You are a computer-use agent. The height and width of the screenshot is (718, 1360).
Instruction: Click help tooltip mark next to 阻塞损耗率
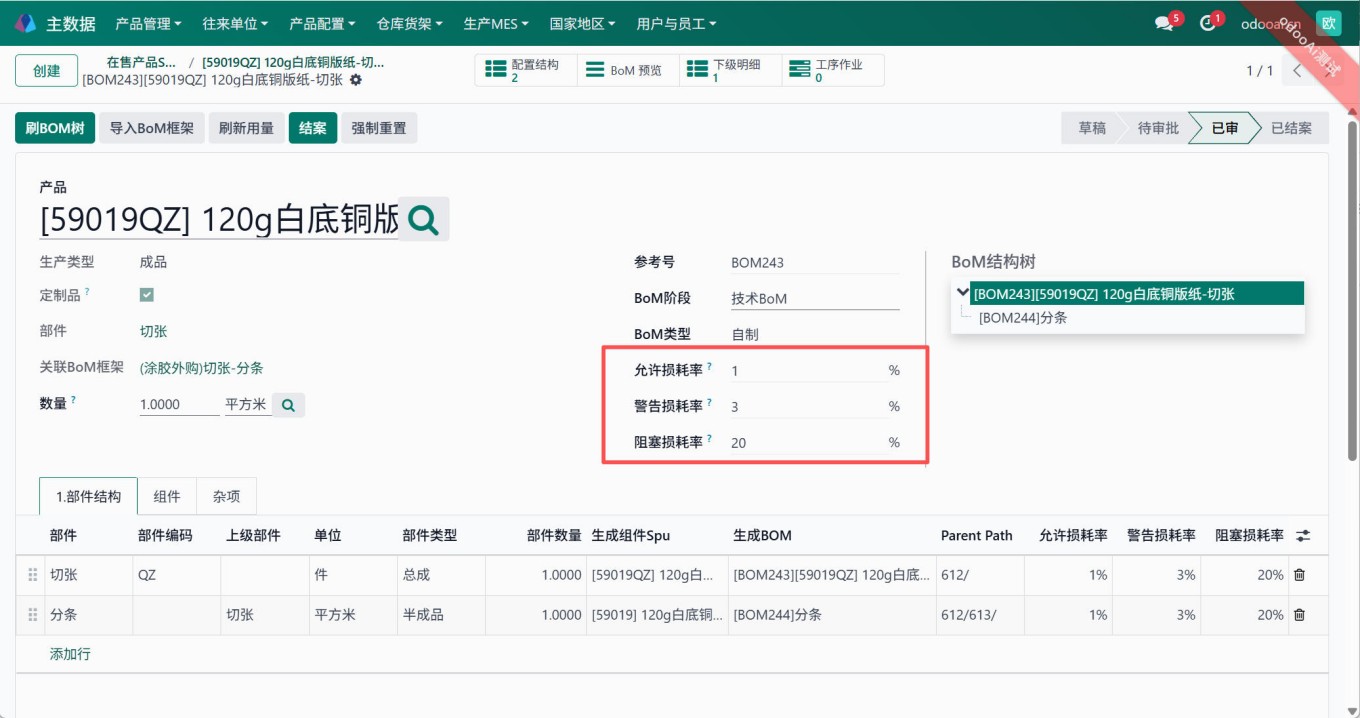(710, 439)
